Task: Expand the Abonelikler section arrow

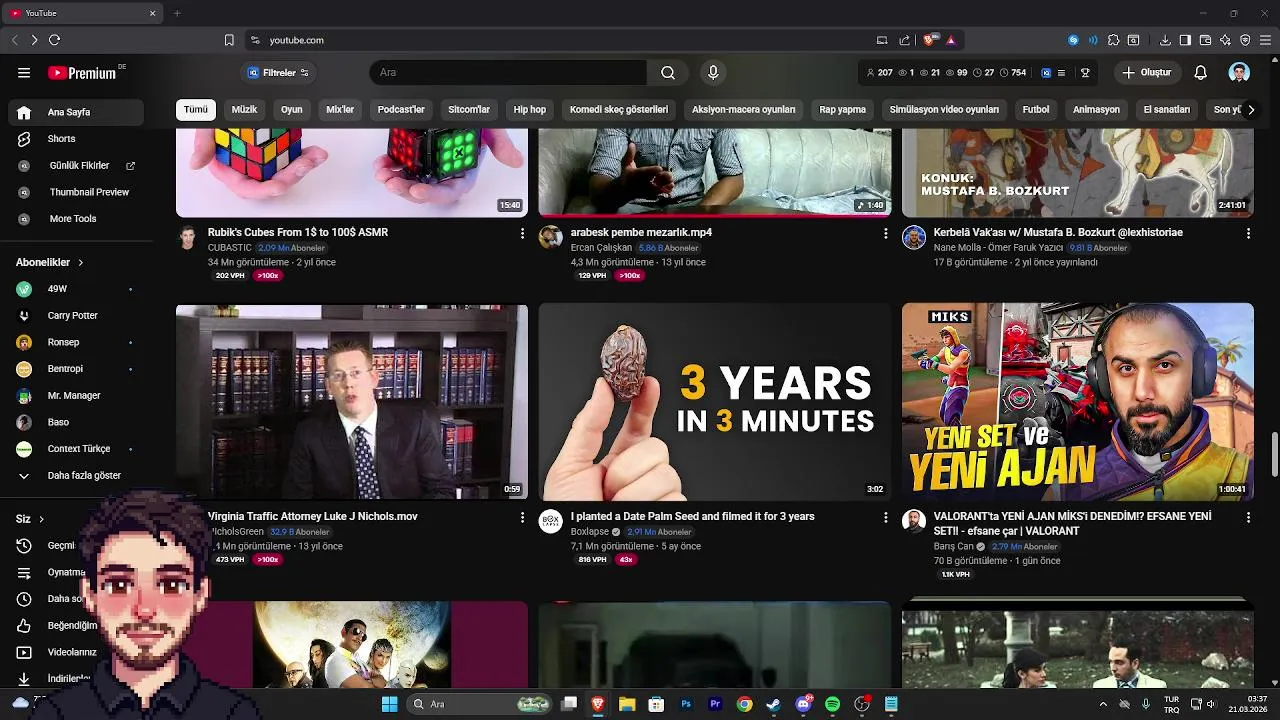Action: coord(80,262)
